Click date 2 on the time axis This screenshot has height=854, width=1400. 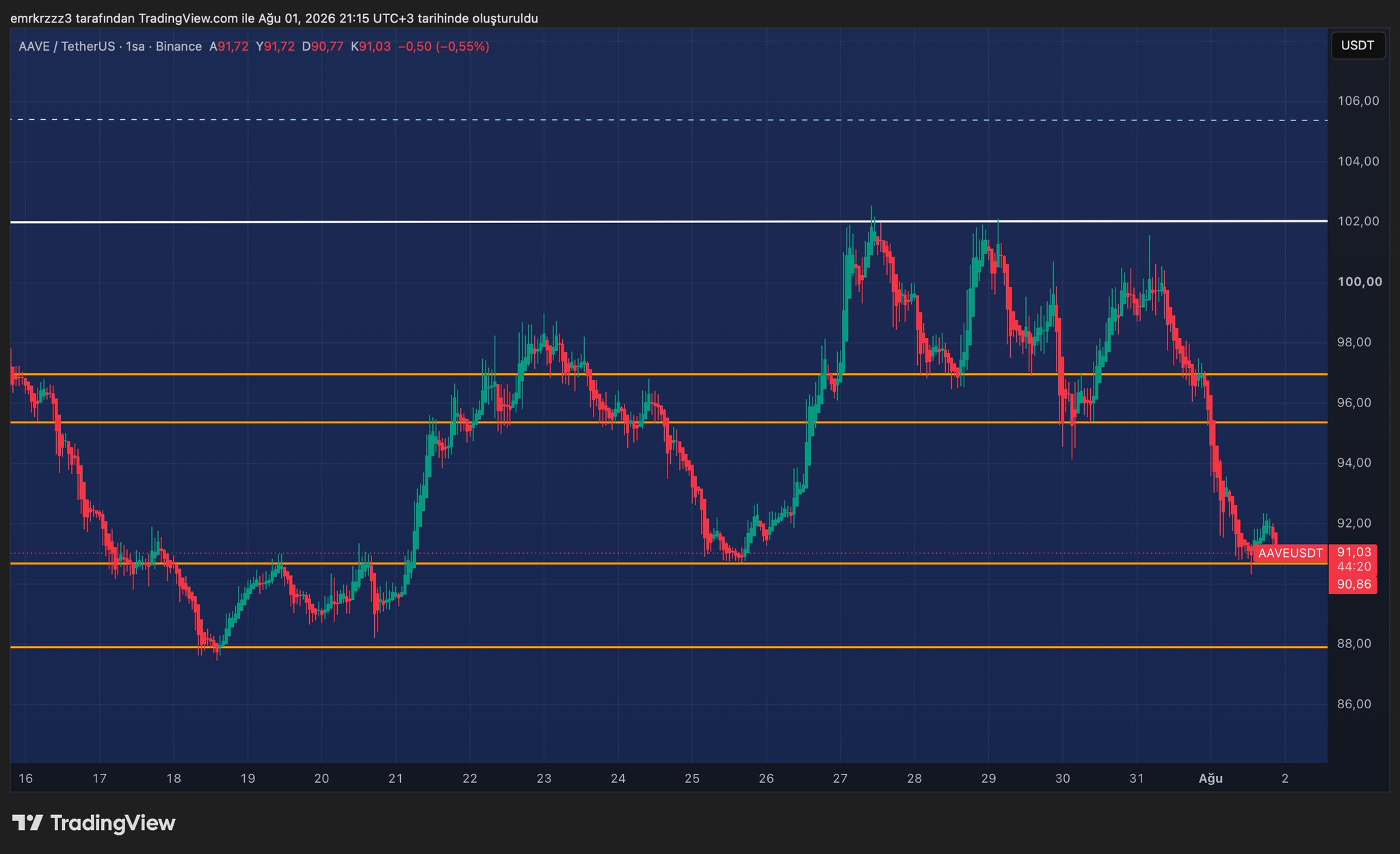pyautogui.click(x=1285, y=778)
